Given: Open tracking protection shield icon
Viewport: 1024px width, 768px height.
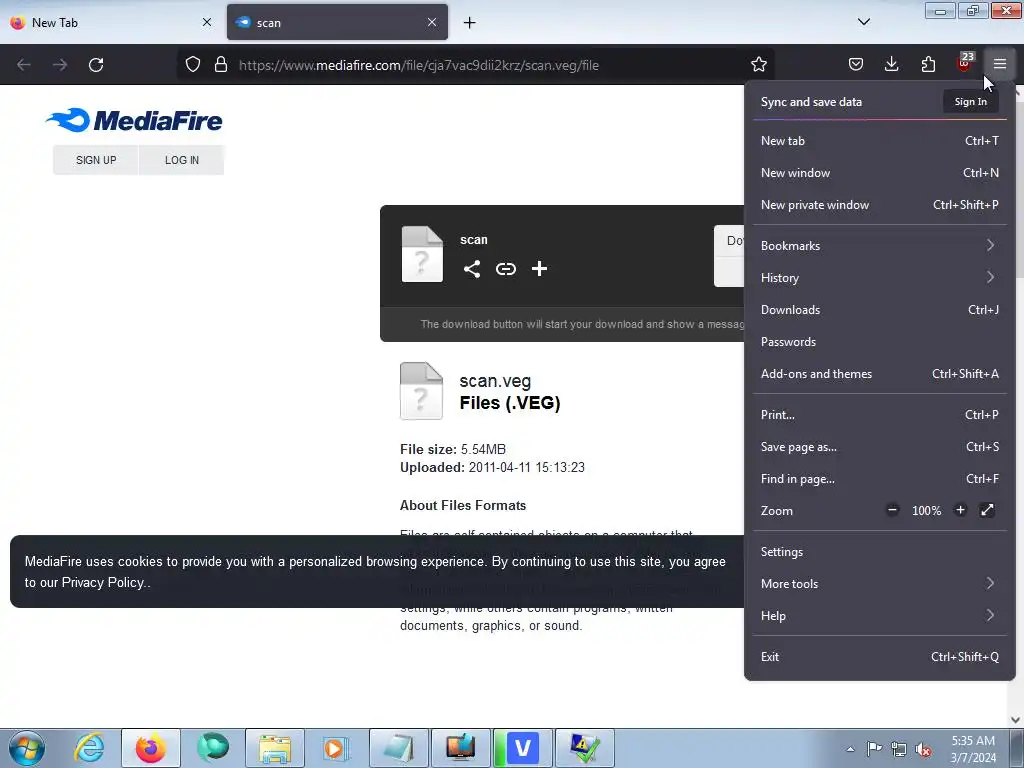Looking at the screenshot, I should 193,65.
